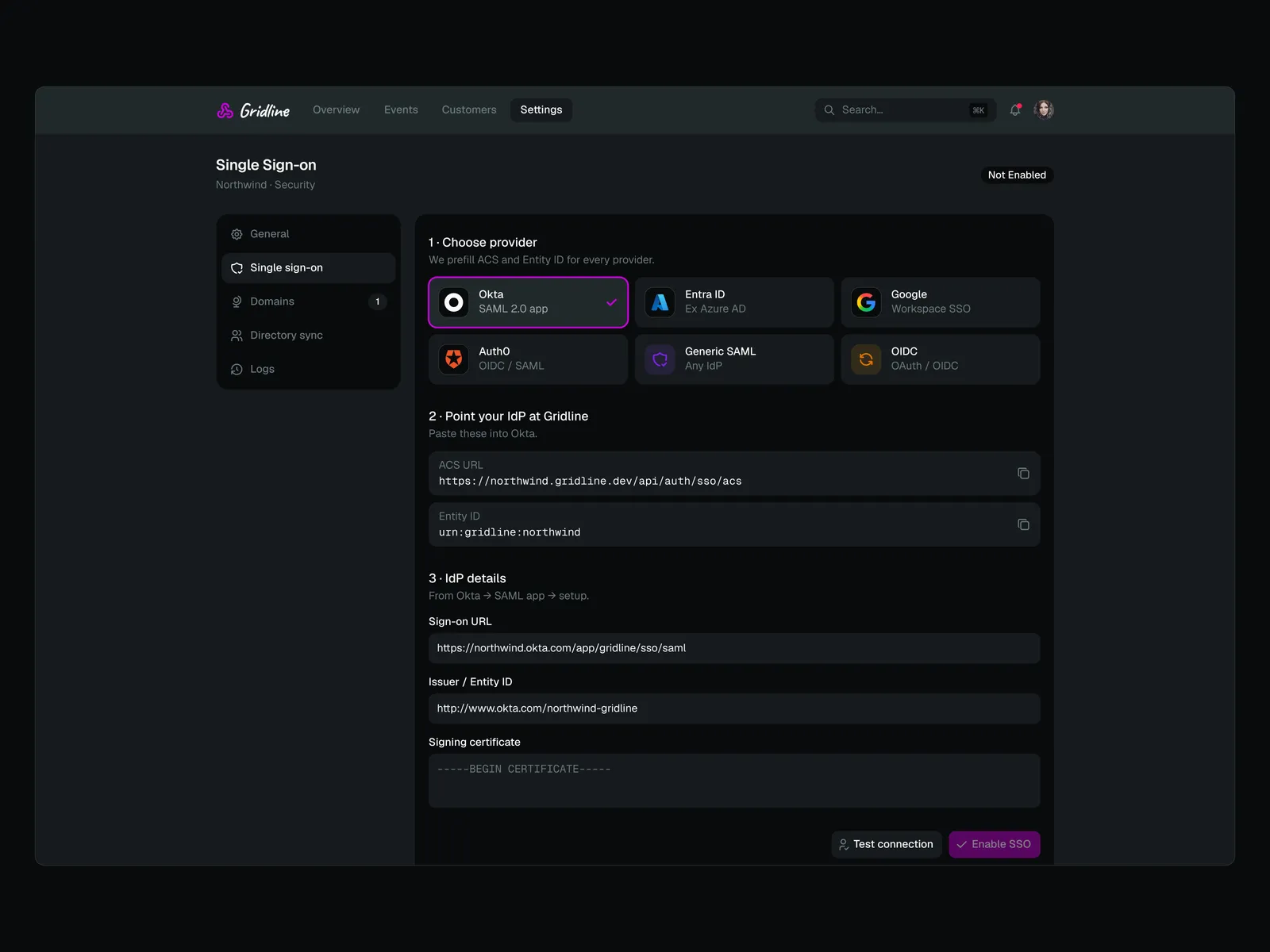
Task: Click the Single sign-on shield icon
Action: [x=237, y=268]
